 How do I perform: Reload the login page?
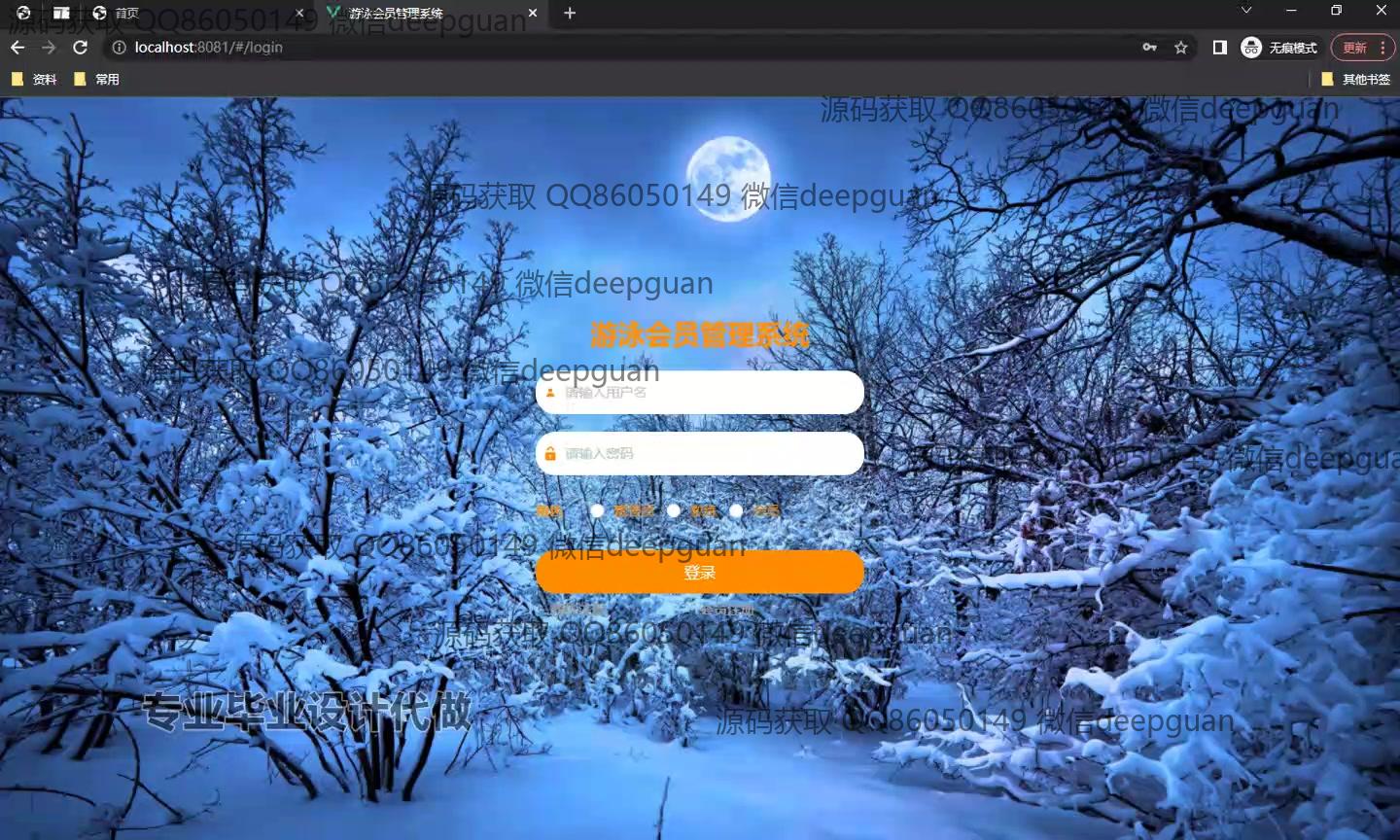pos(81,47)
